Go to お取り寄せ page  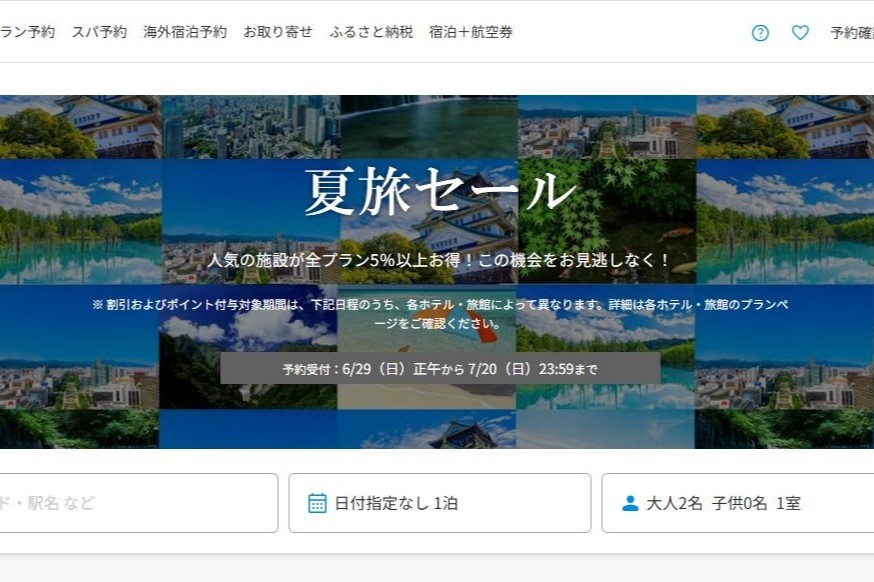pos(278,32)
